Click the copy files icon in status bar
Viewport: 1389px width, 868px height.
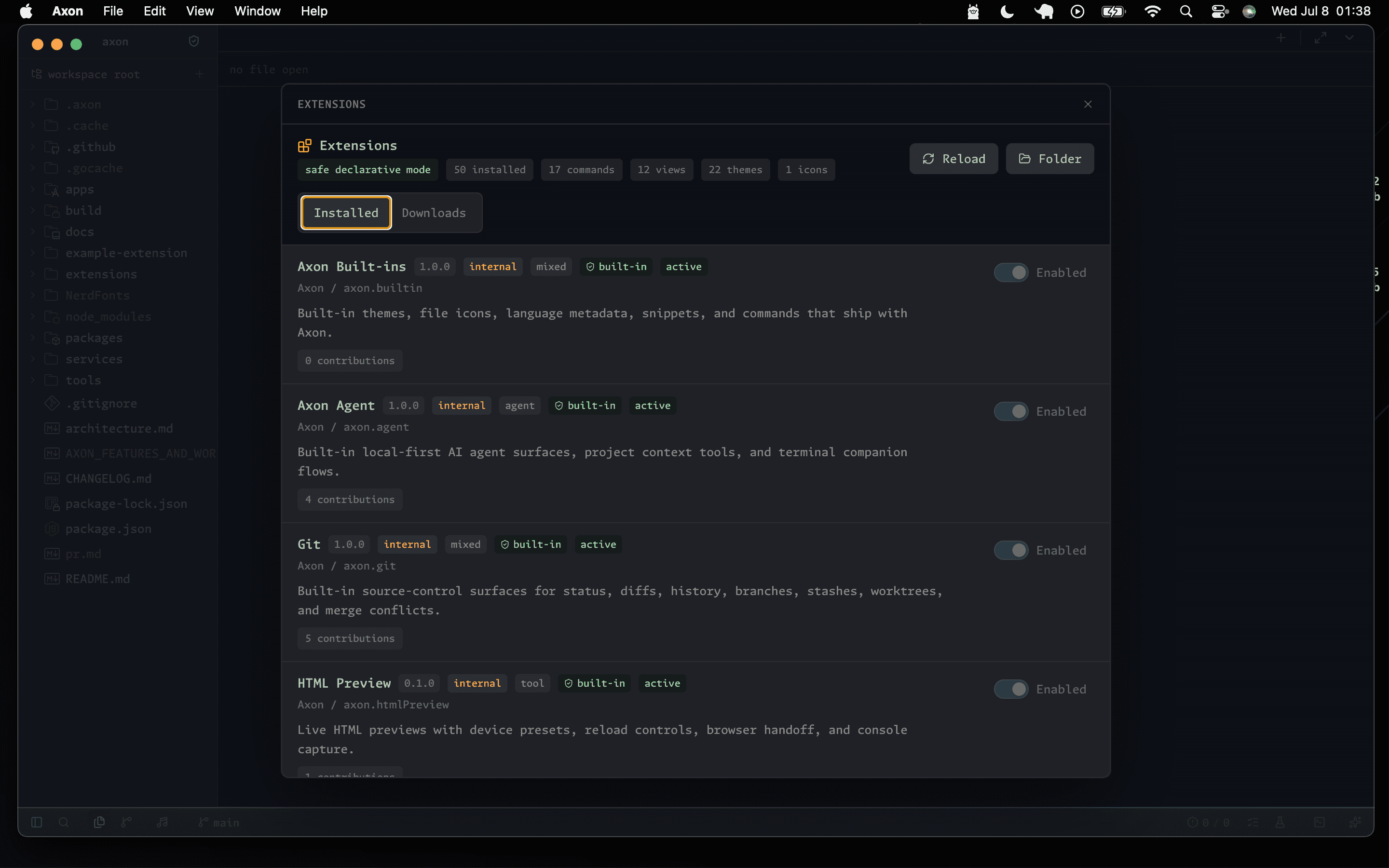tap(99, 822)
